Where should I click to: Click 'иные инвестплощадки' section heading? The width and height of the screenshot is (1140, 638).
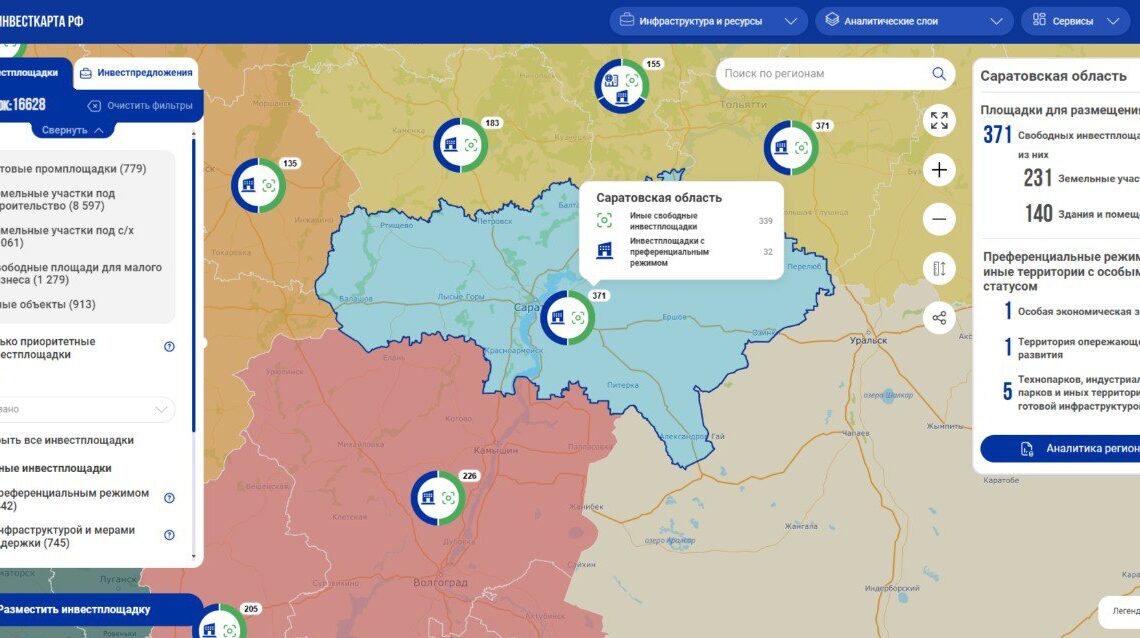click(x=56, y=469)
